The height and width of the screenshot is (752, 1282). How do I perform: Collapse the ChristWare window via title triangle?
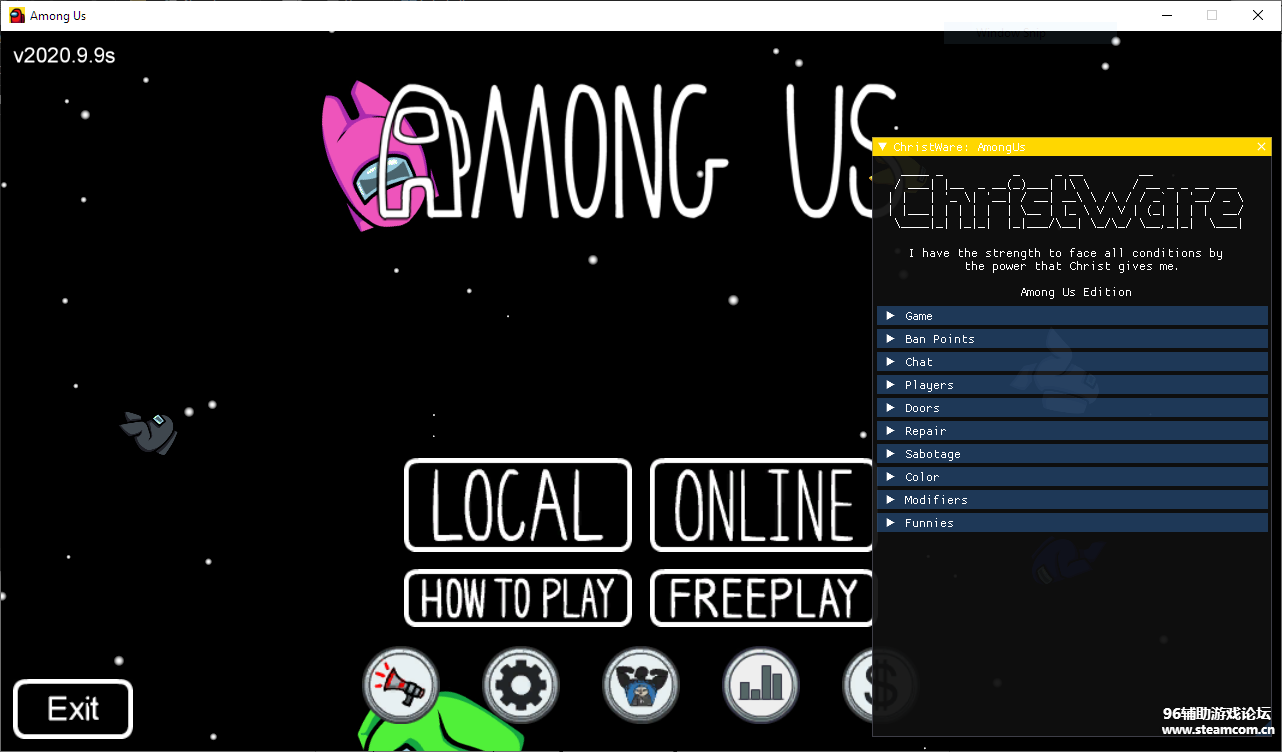[x=883, y=147]
